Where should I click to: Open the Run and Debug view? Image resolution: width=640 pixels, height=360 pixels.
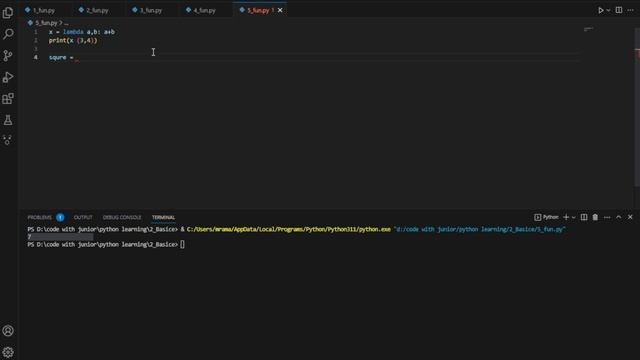[x=8, y=77]
